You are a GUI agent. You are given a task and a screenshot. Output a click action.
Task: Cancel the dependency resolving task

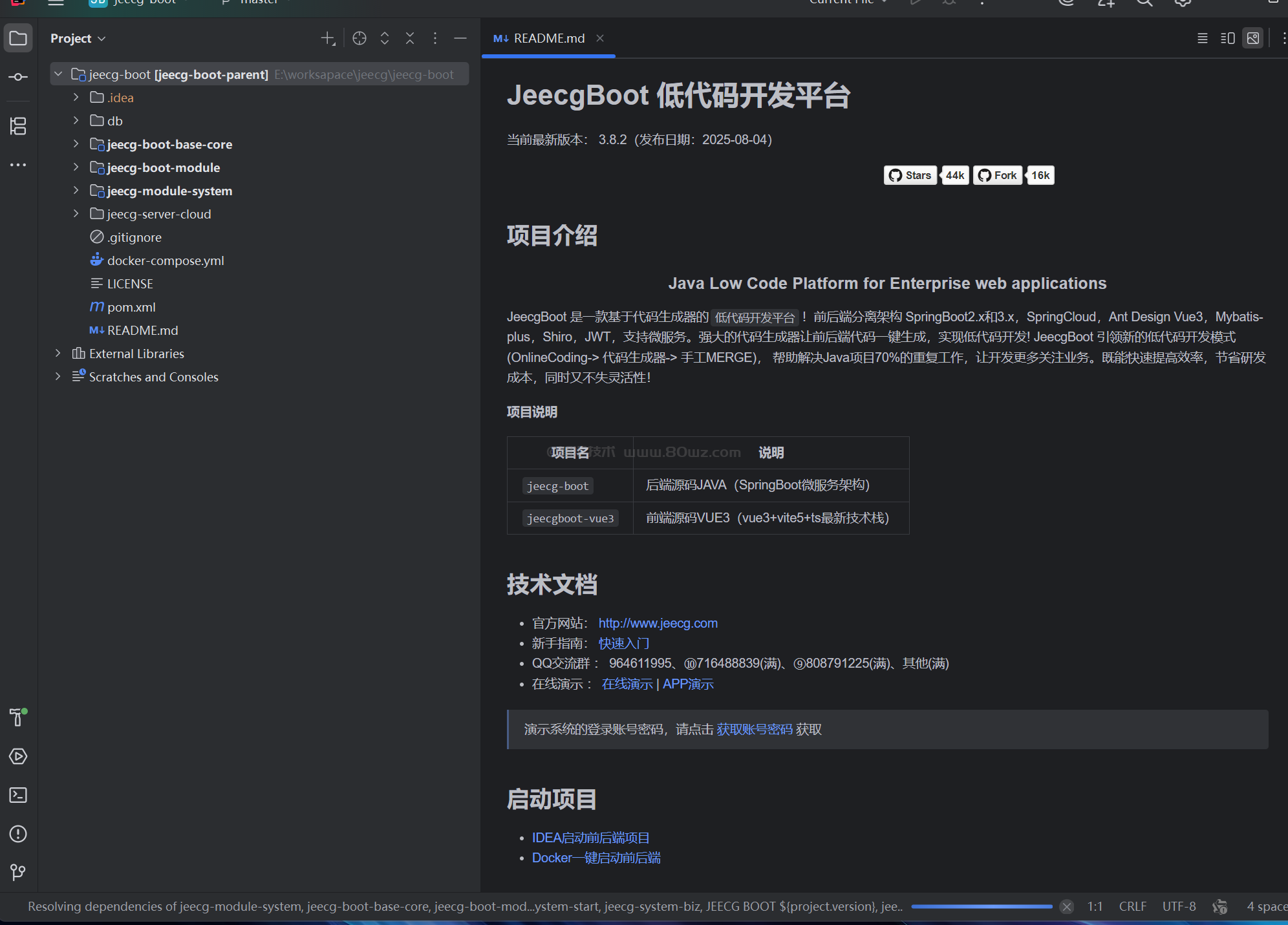pos(1067,907)
